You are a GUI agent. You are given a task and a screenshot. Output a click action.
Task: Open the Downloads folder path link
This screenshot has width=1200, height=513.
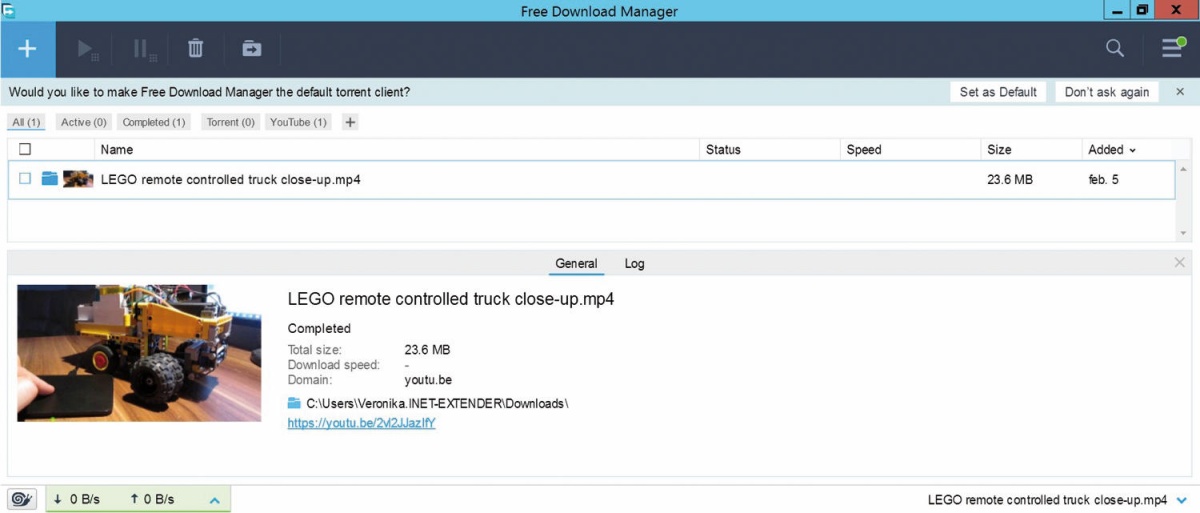coord(437,404)
